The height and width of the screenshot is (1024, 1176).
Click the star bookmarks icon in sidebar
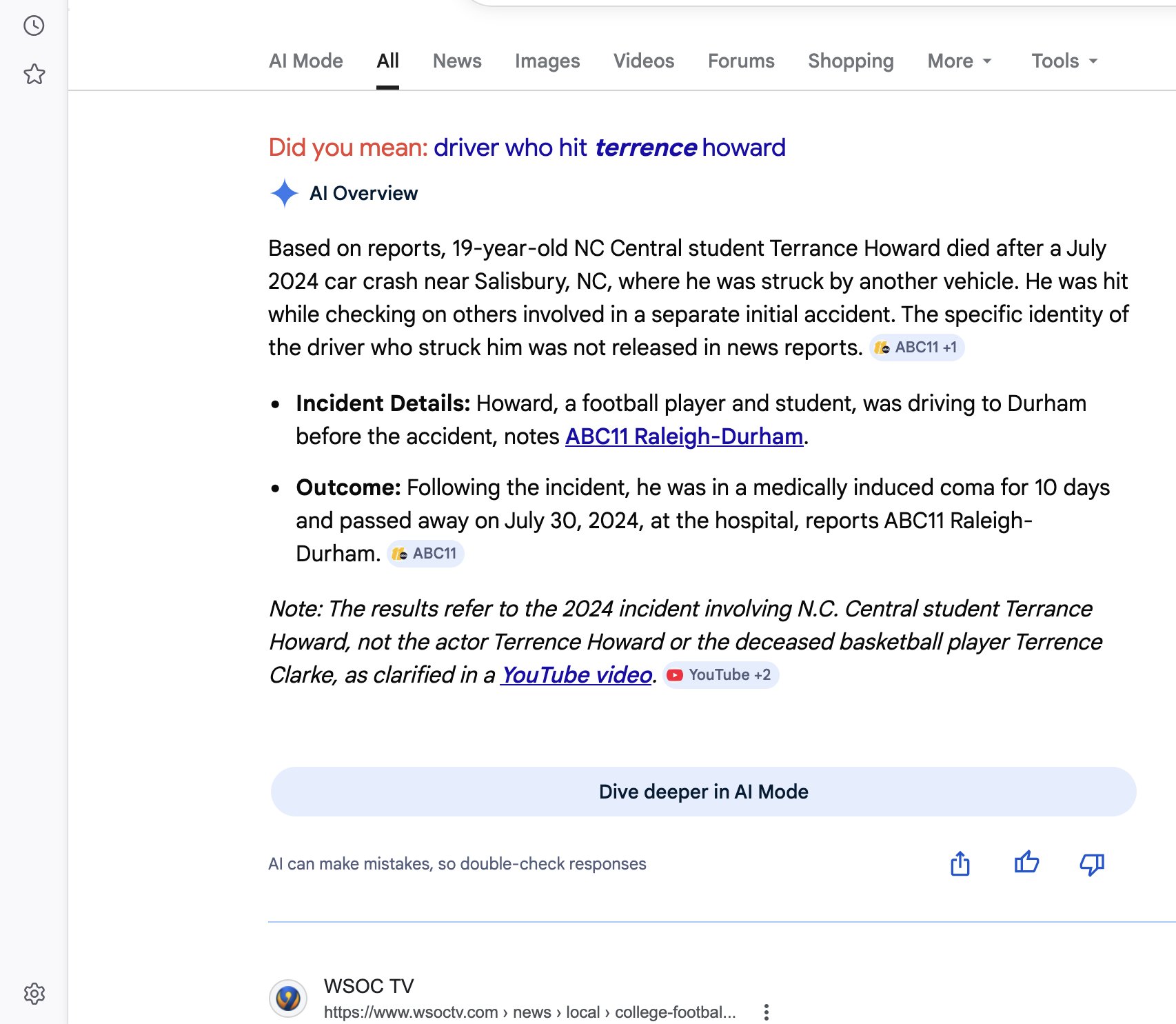coord(34,74)
